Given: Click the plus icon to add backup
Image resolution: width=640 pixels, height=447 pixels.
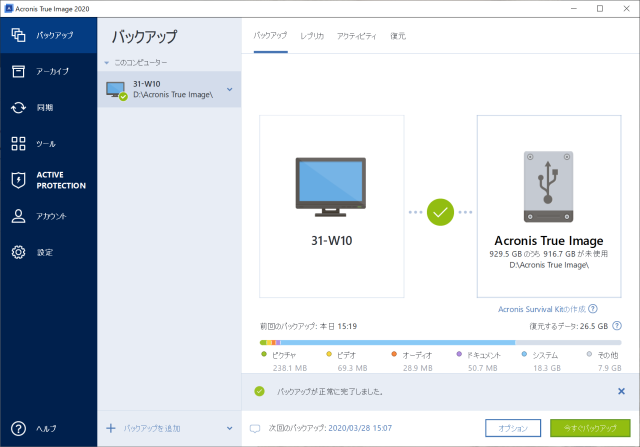Looking at the screenshot, I should click(x=111, y=428).
